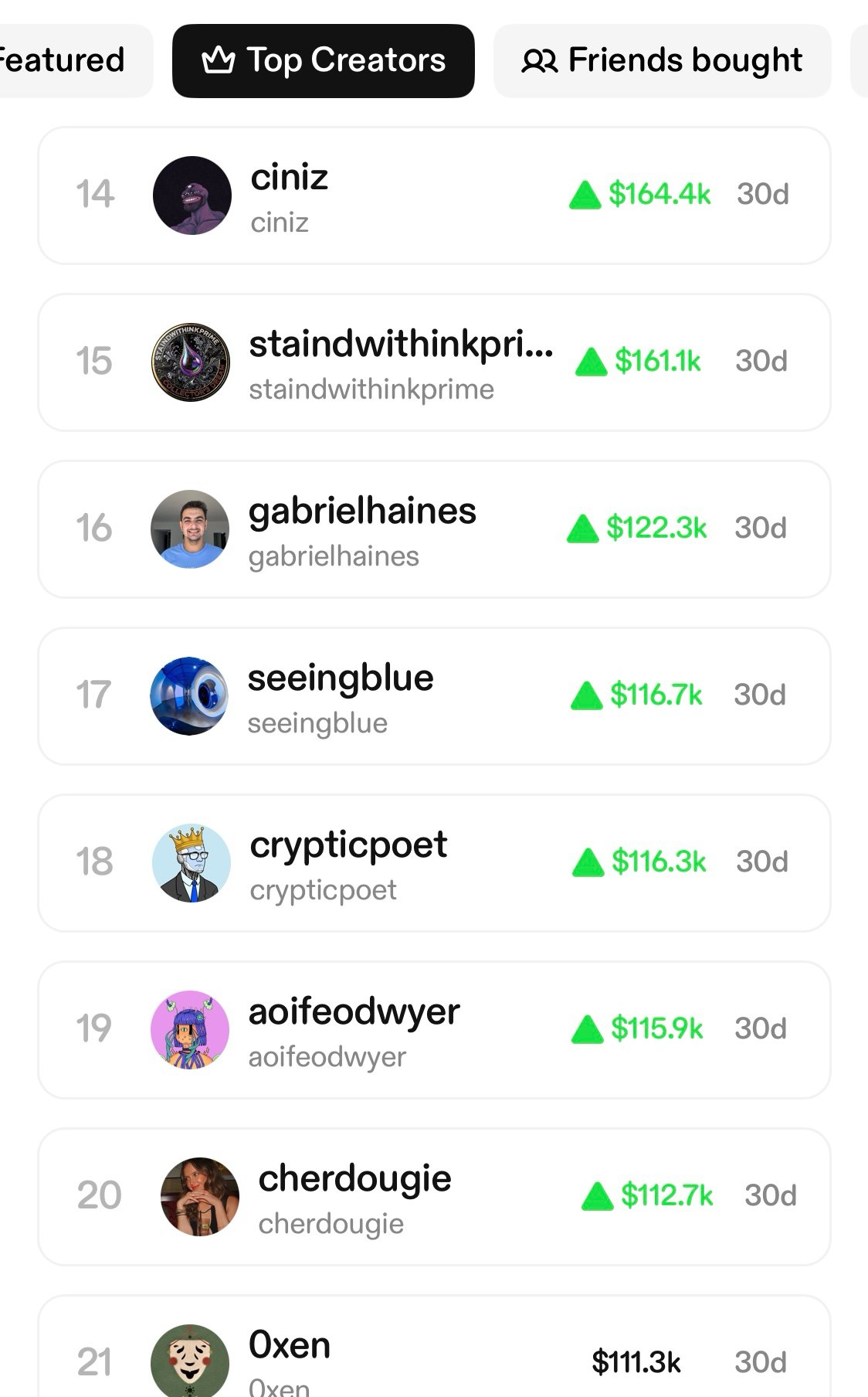Select the rank 20 cherdougie row
Screen dimensions: 868x1397
(x=434, y=1197)
